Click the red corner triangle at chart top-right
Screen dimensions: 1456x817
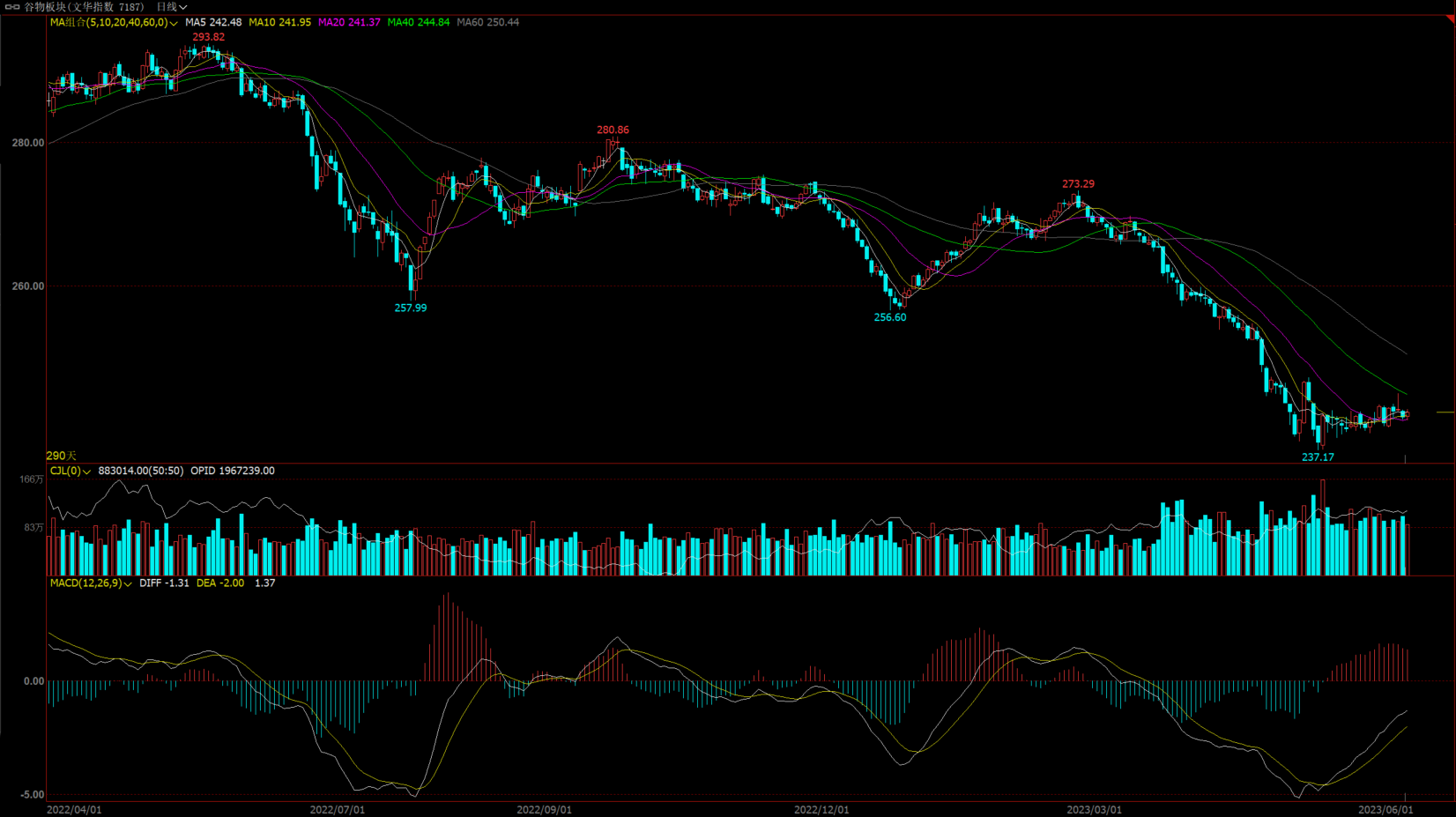[x=1449, y=19]
